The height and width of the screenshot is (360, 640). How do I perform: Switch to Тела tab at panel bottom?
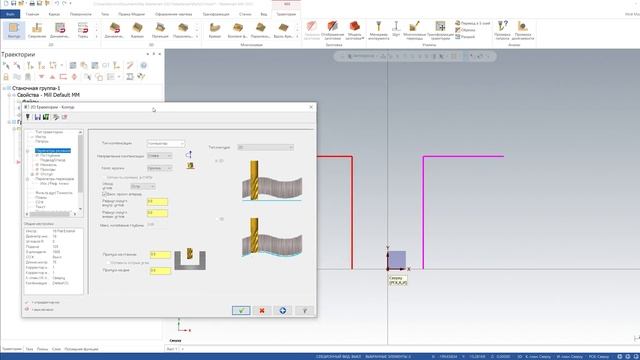(x=29, y=349)
